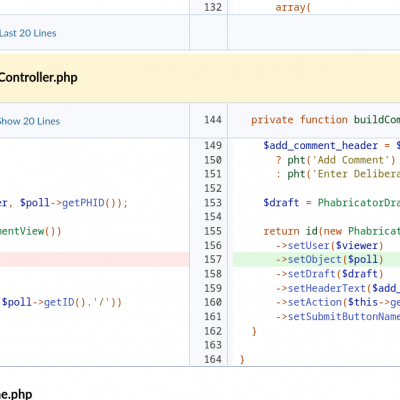This screenshot has width=400, height=400.
Task: Select added line number 157
Action: point(213,259)
